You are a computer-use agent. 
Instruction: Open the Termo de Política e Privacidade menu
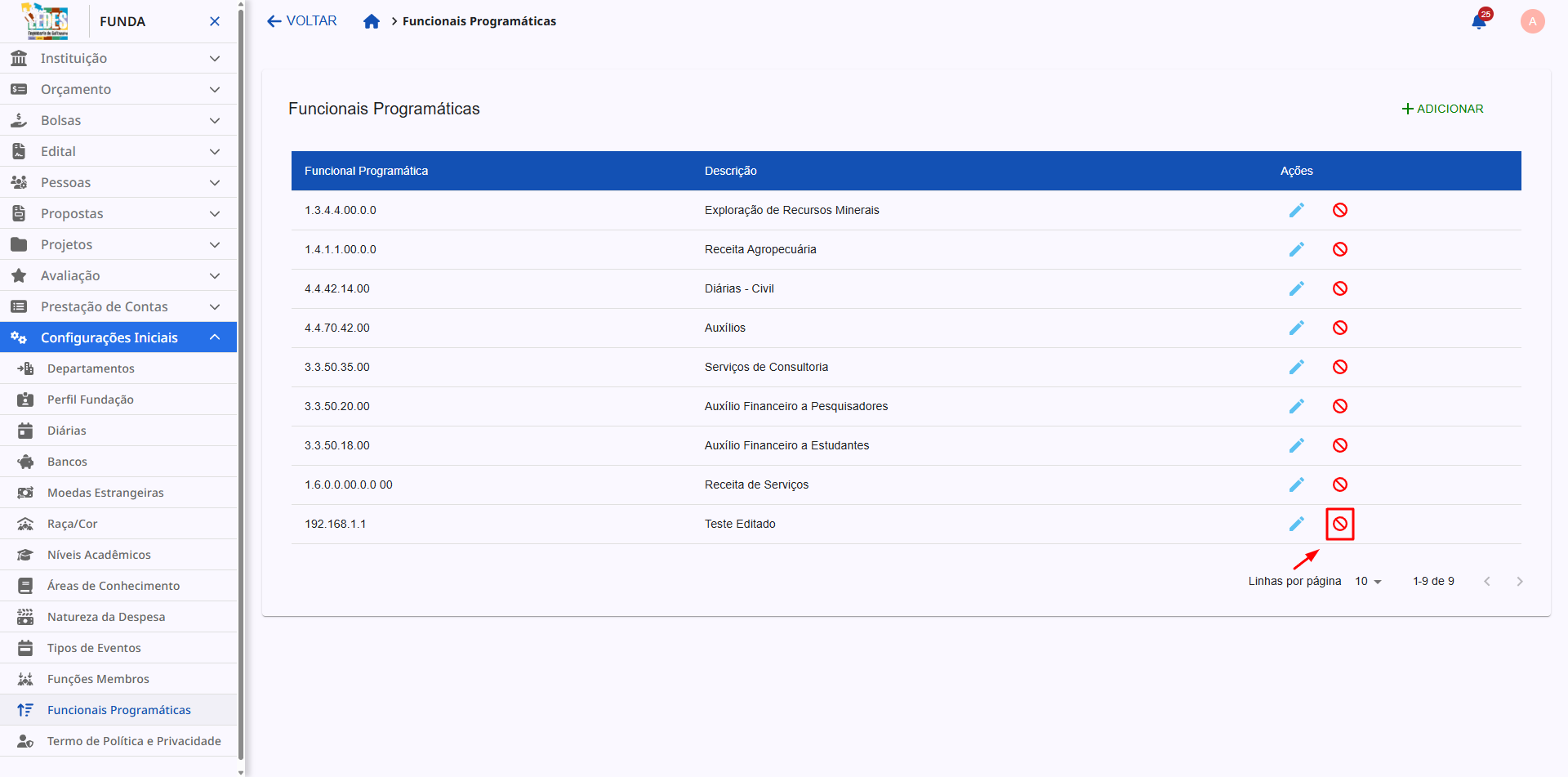click(118, 740)
